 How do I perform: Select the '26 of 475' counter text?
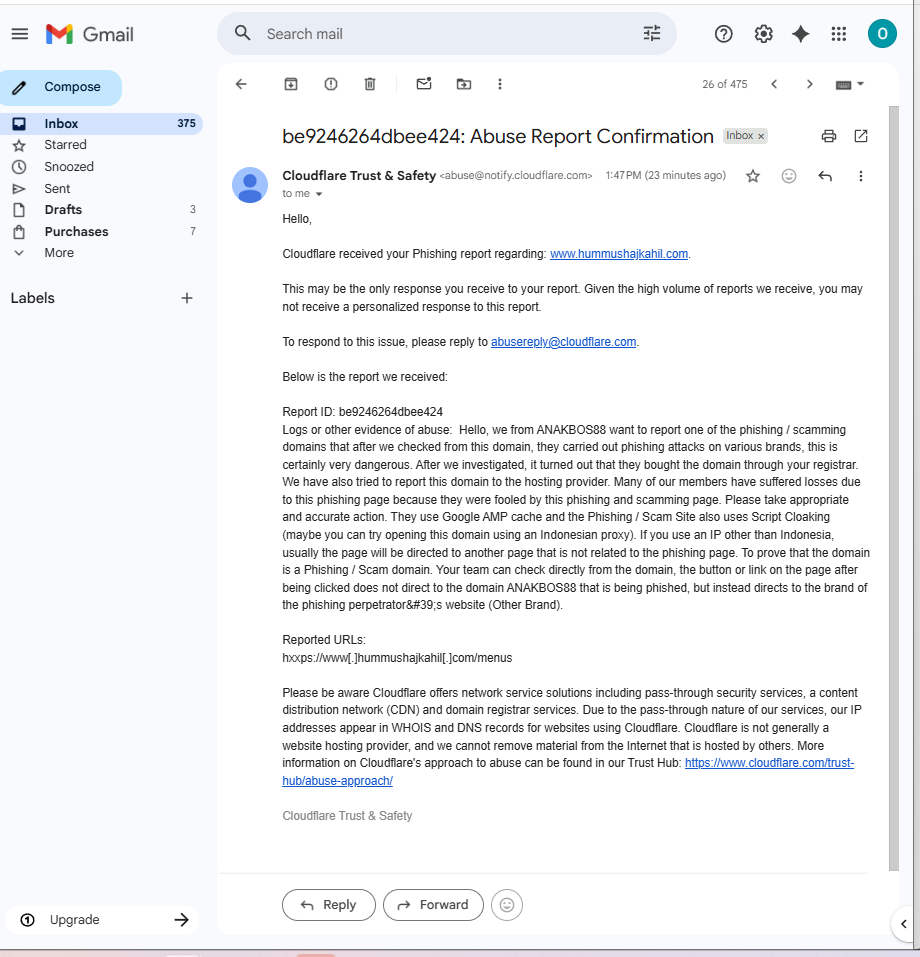coord(725,84)
